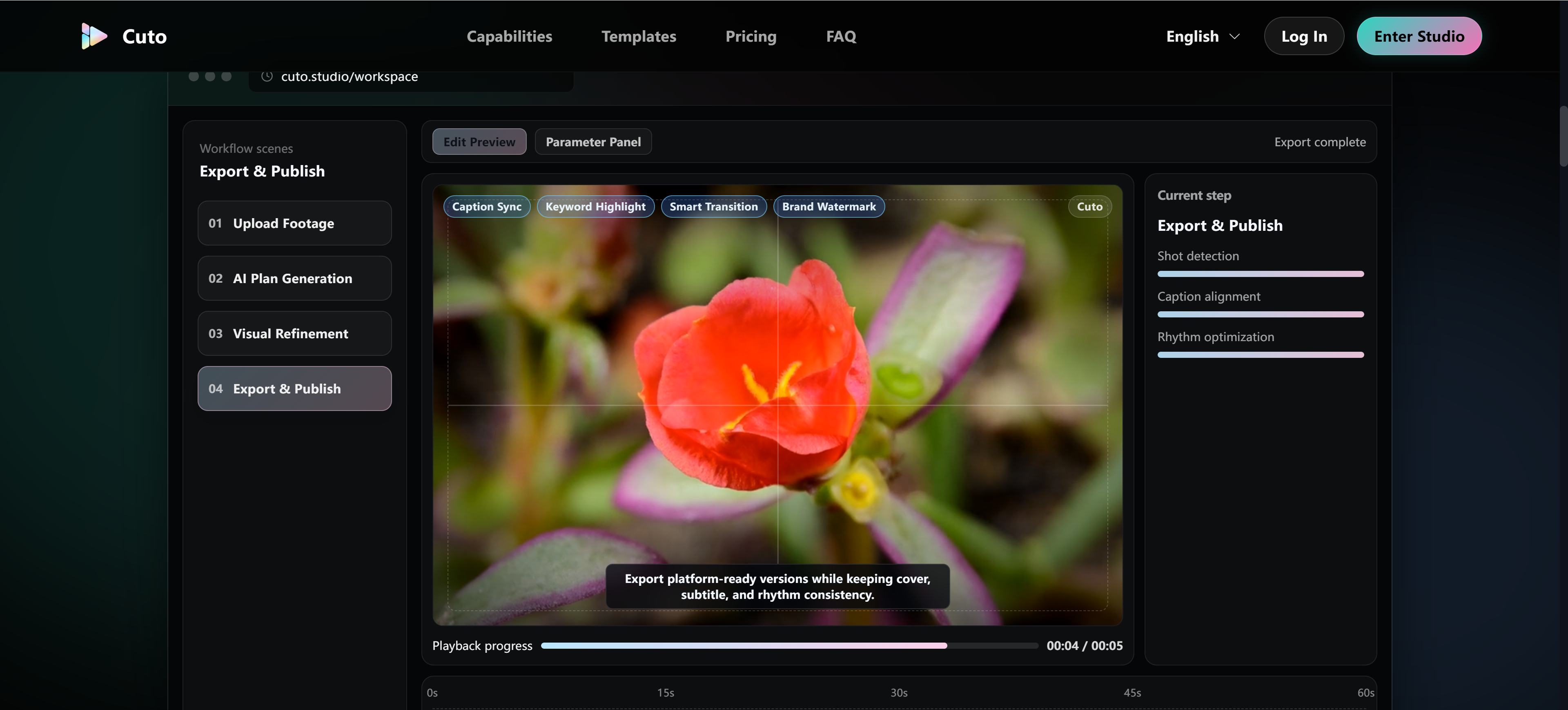Image resolution: width=1568 pixels, height=710 pixels.
Task: Click the Cuto watermark badge on the preview
Action: tap(1089, 206)
